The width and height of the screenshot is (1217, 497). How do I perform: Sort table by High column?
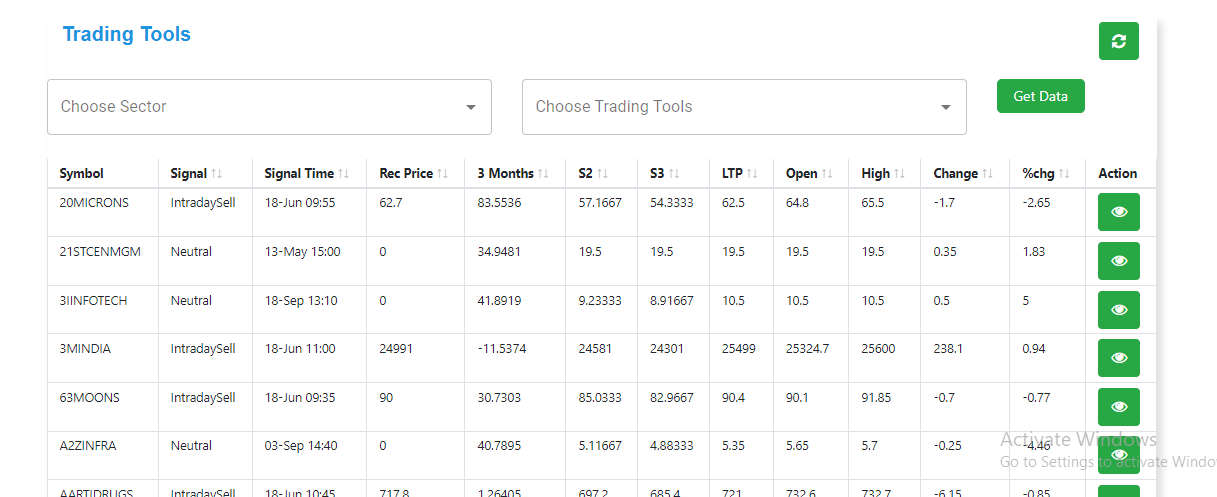(900, 174)
